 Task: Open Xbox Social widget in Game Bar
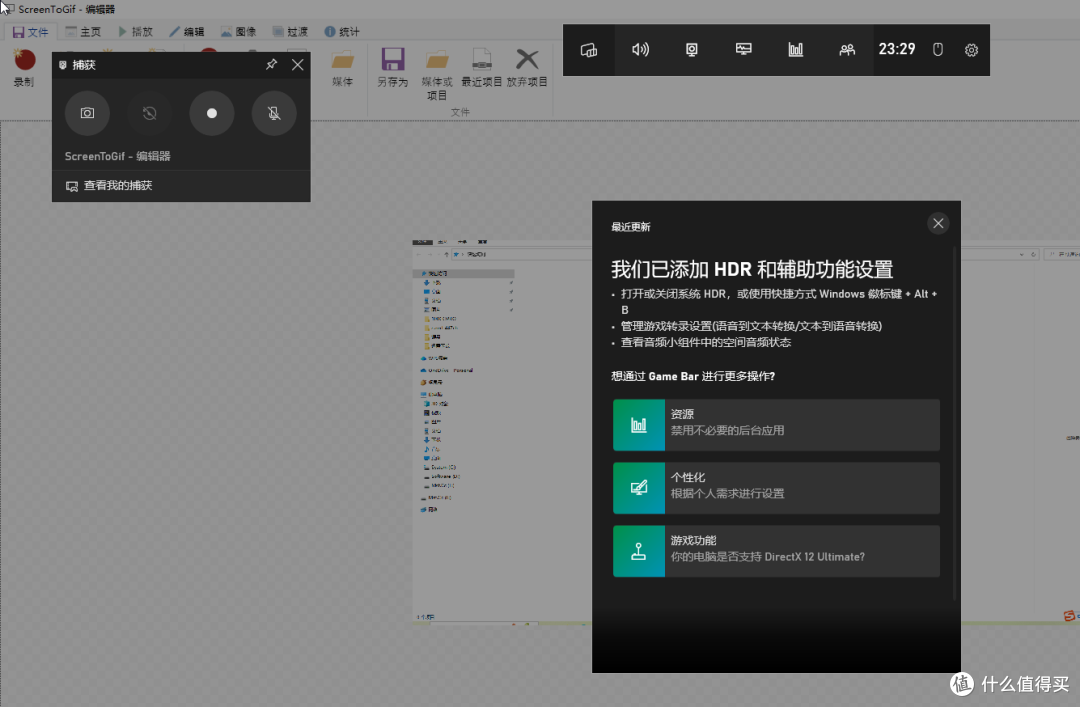tap(847, 50)
